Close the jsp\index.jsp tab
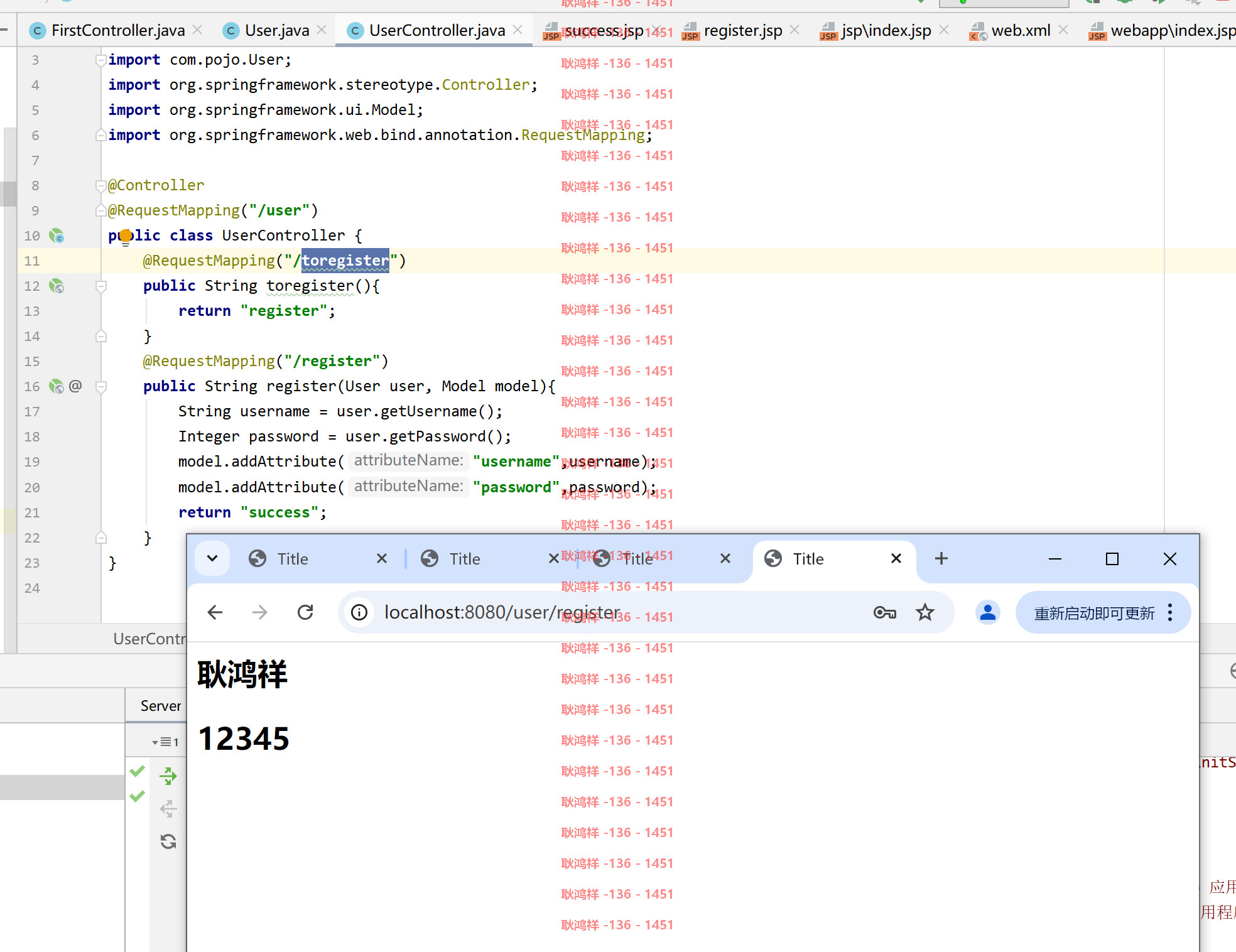Image resolution: width=1236 pixels, height=952 pixels. pyautogui.click(x=943, y=30)
